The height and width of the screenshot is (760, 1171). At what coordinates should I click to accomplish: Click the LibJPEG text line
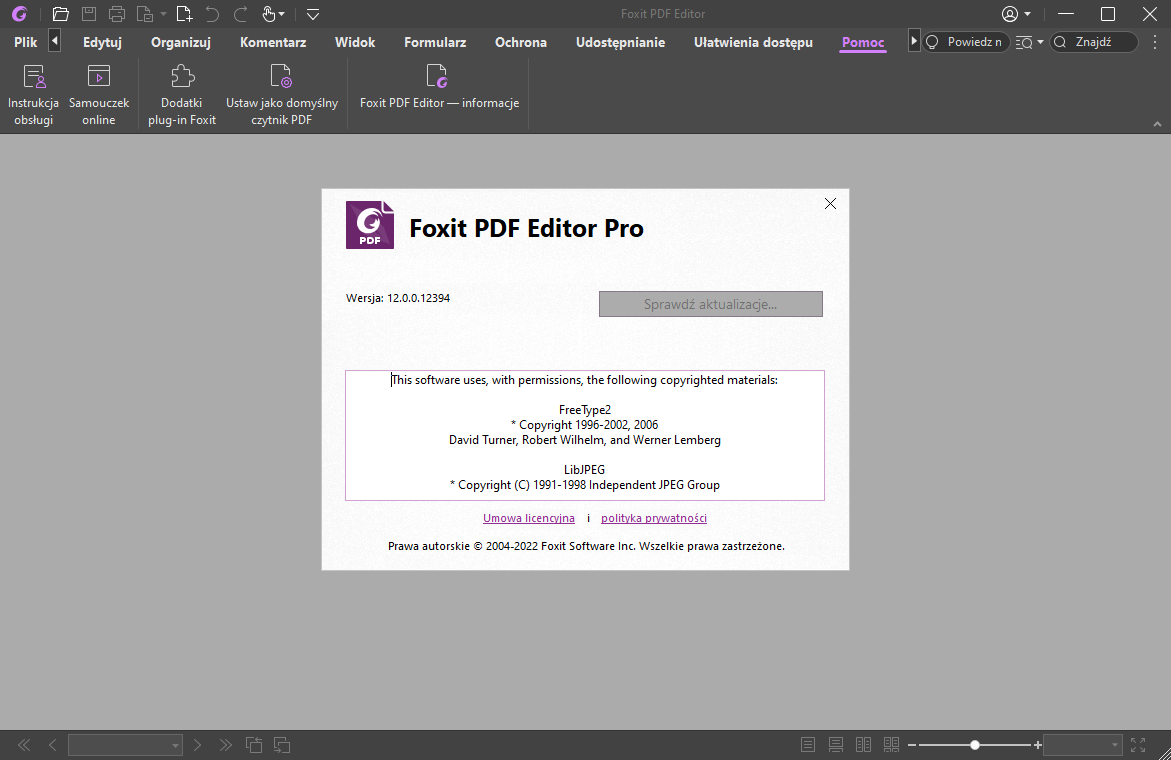[585, 470]
